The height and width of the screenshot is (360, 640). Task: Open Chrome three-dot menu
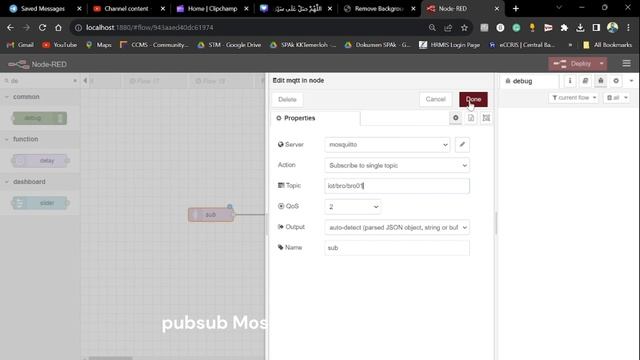628,27
